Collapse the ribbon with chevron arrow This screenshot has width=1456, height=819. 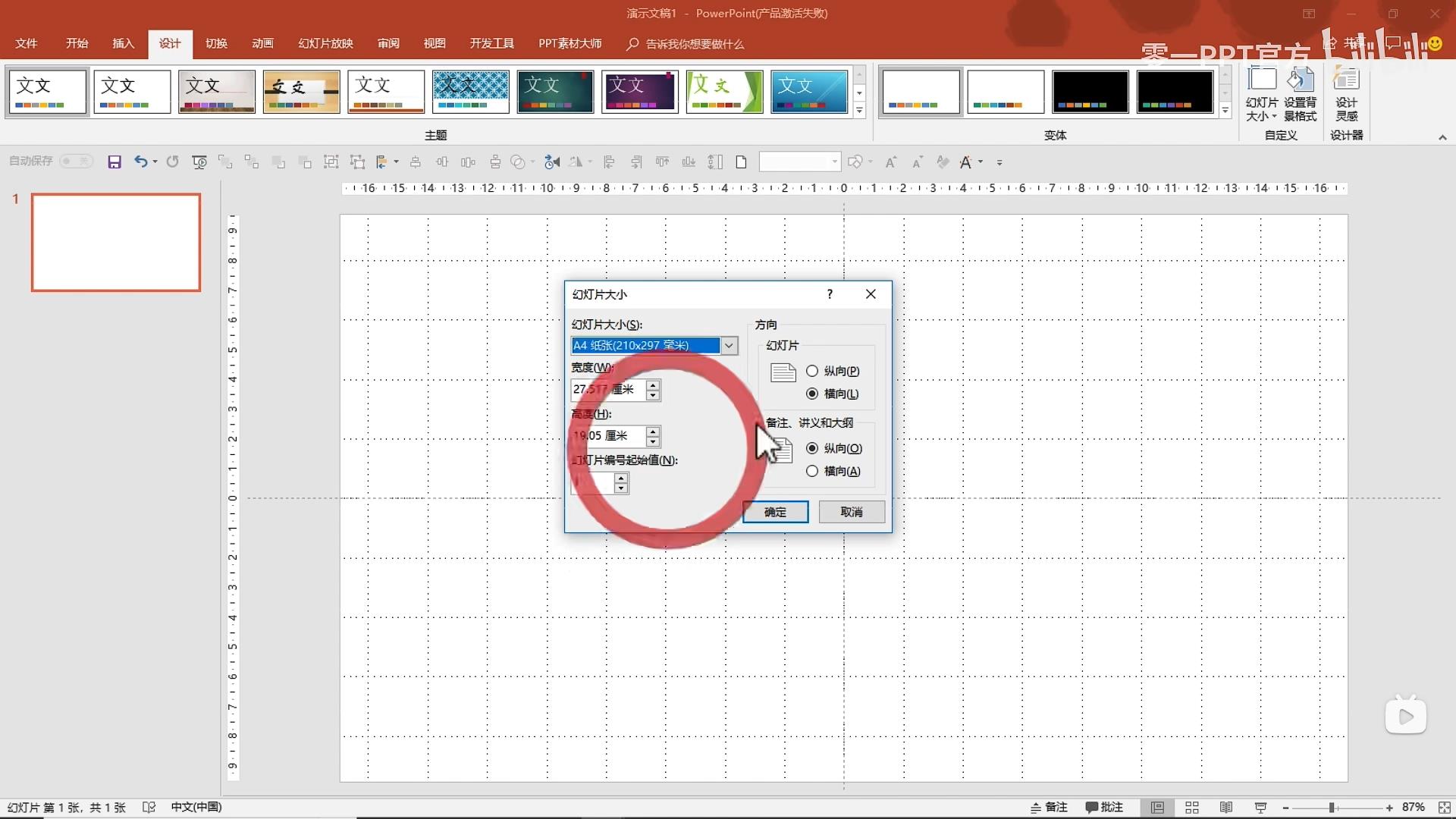[1442, 137]
